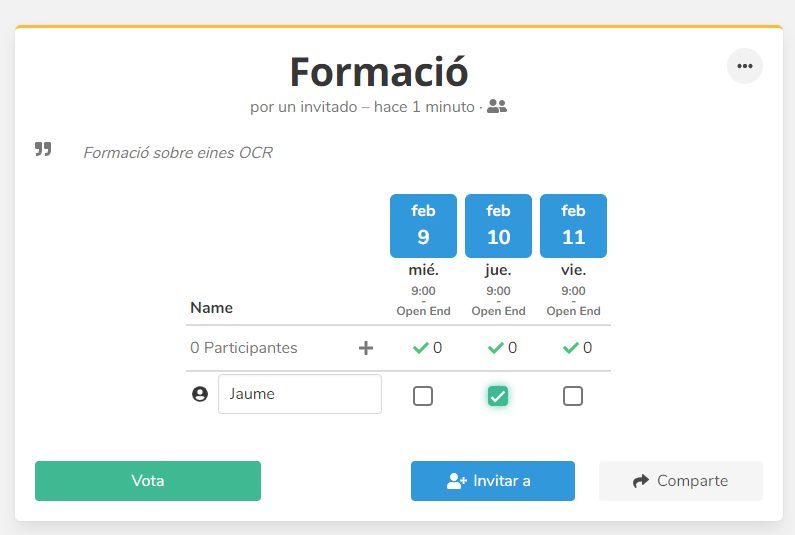Image resolution: width=795 pixels, height=535 pixels.
Task: Click the user avatar icon beside name field
Action: [x=200, y=394]
